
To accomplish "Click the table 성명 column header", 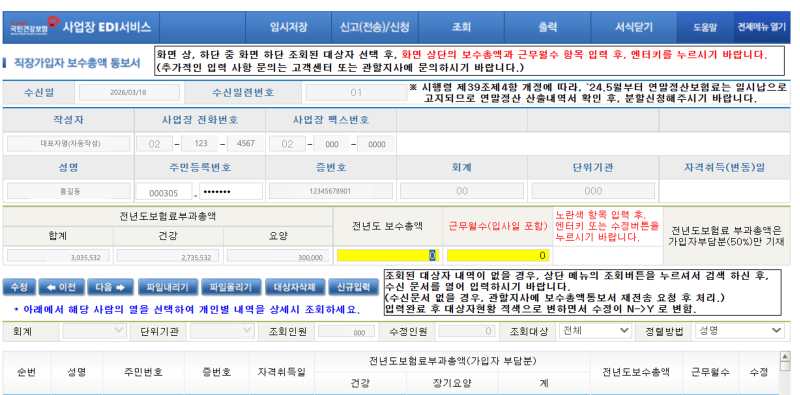I will click(x=77, y=372).
